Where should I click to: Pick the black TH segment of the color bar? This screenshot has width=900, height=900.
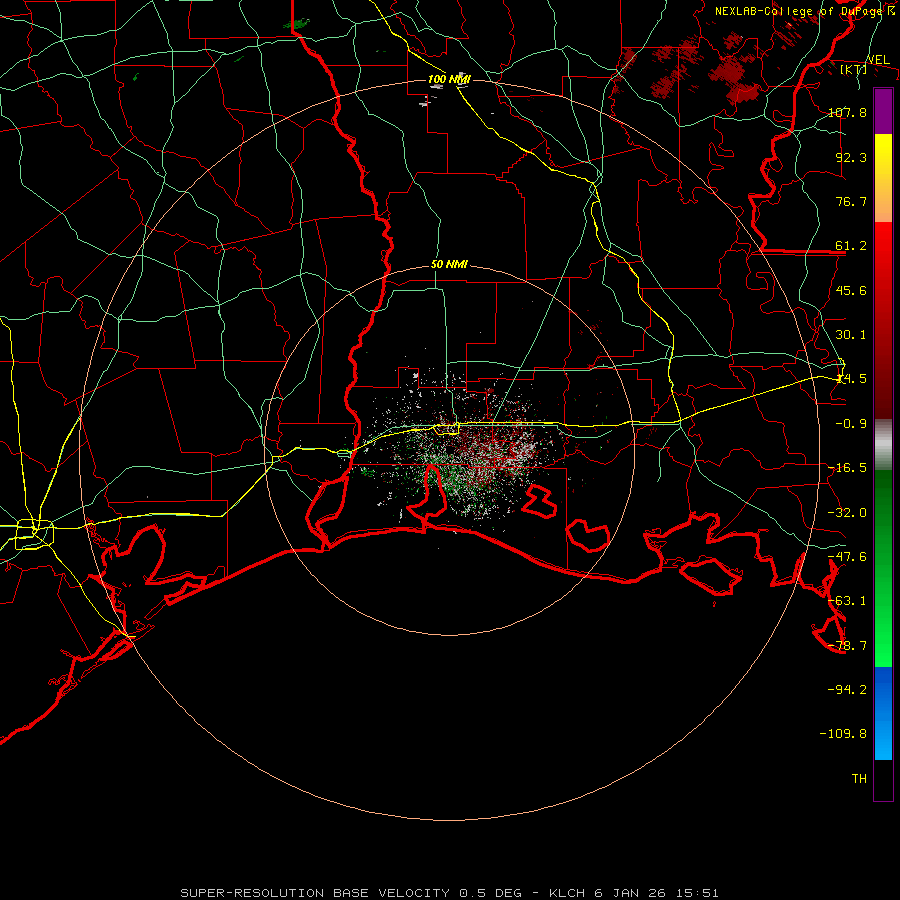point(883,780)
